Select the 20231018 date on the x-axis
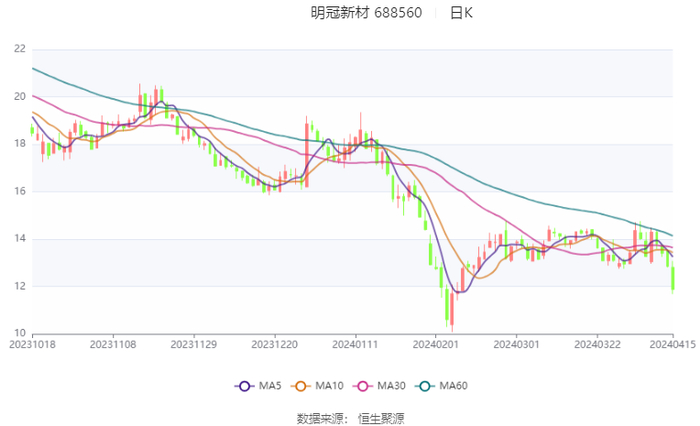The width and height of the screenshot is (700, 426). (x=32, y=344)
